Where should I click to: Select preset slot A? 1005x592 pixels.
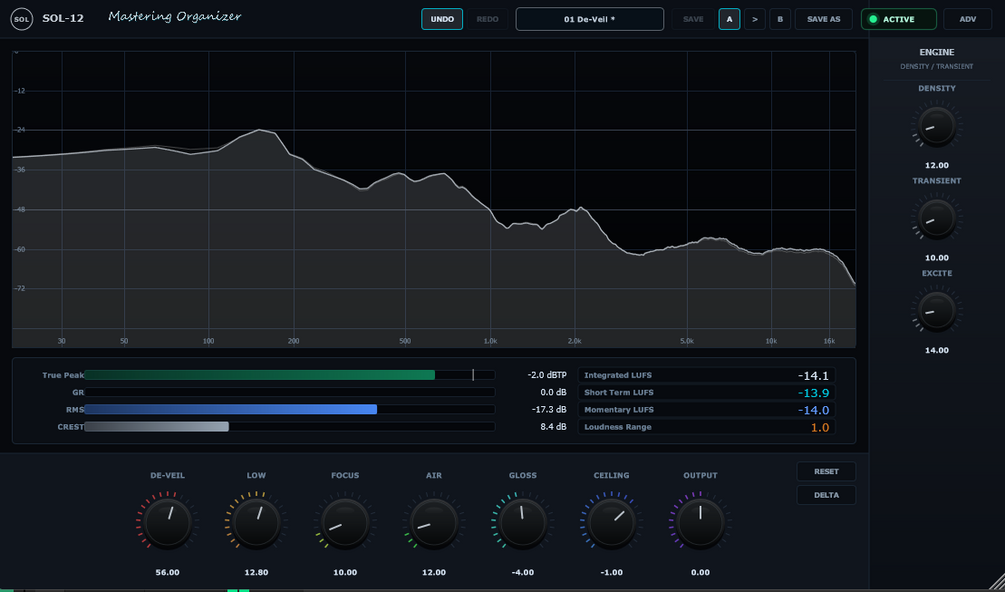tap(729, 19)
